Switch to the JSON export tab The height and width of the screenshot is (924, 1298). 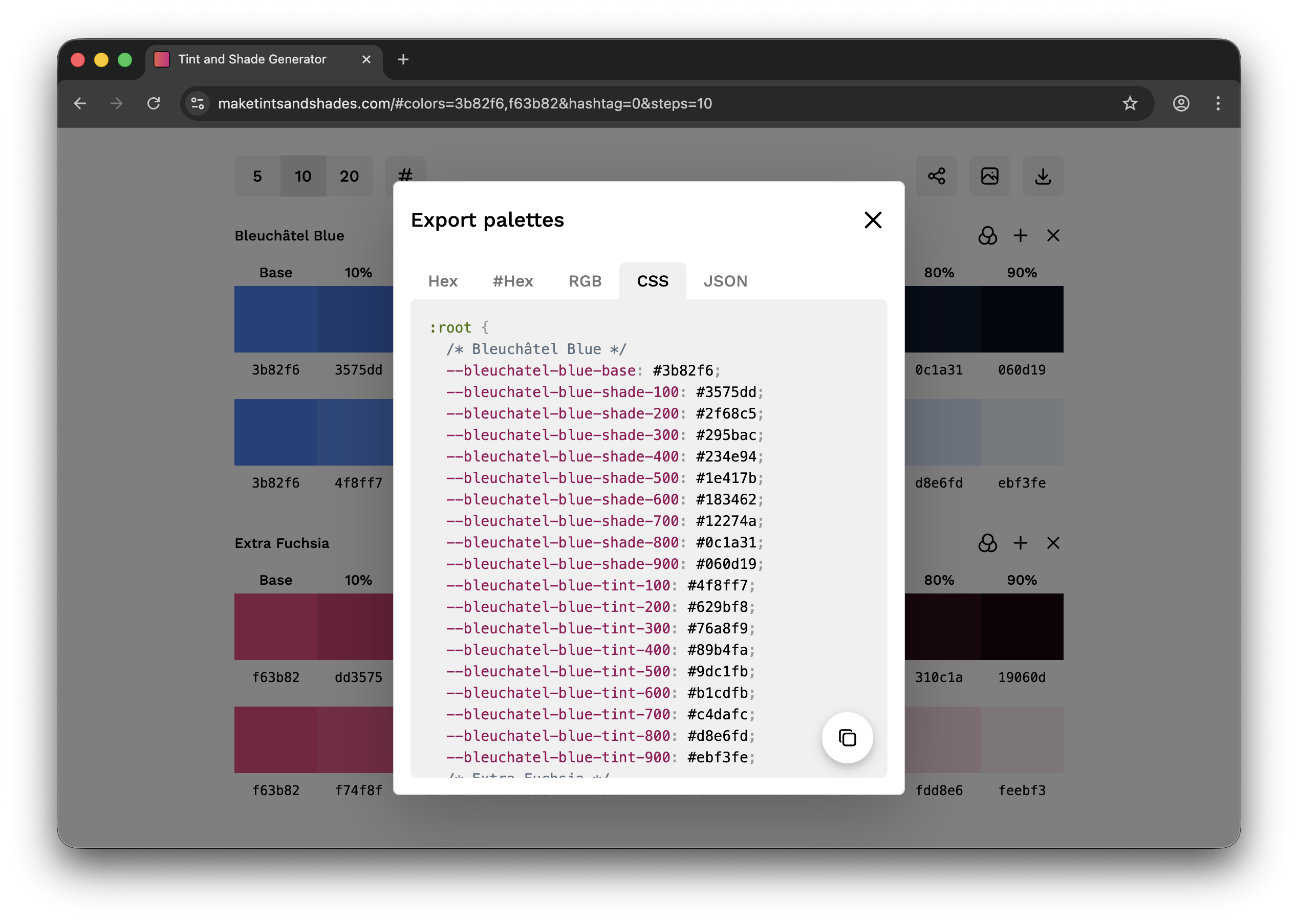tap(726, 280)
